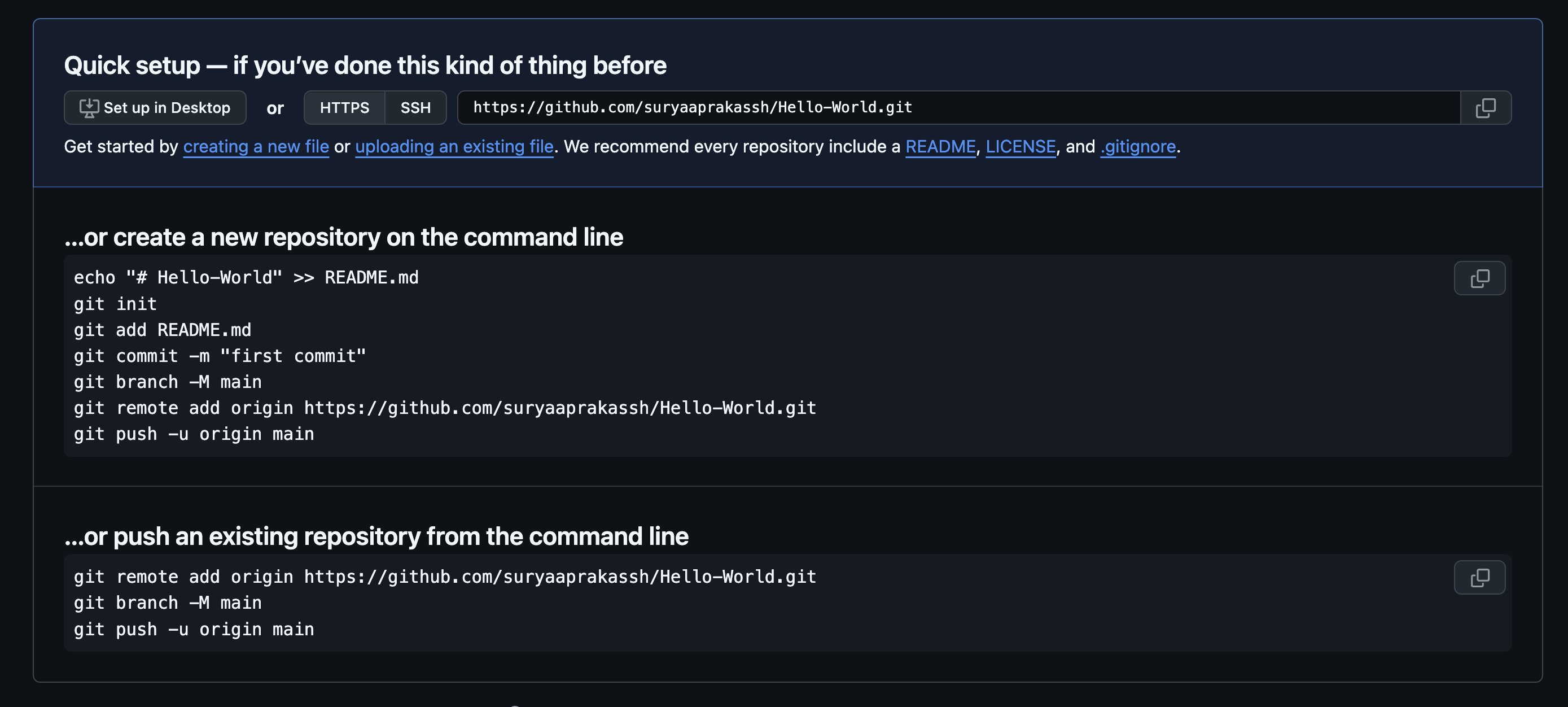Open the creating a new file link
1568x707 pixels.
tap(256, 147)
